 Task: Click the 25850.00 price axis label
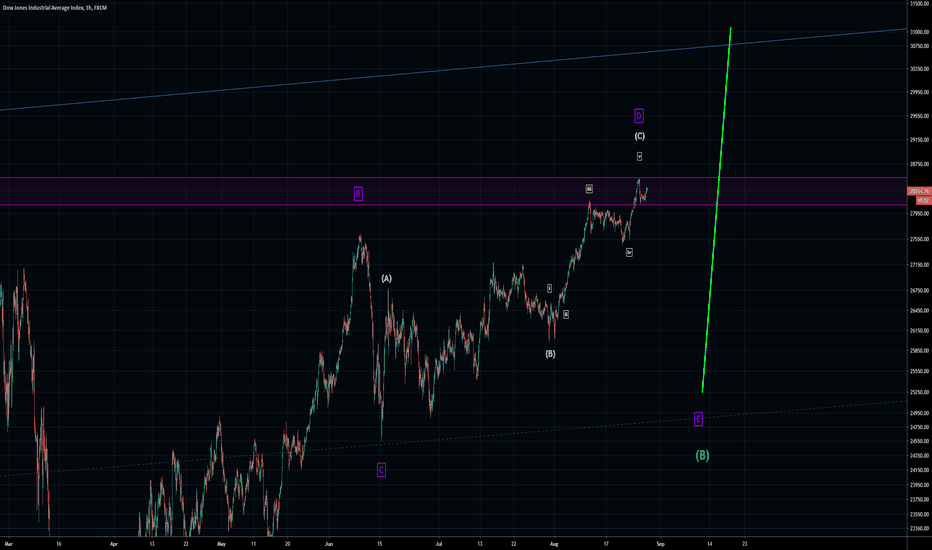click(x=919, y=351)
